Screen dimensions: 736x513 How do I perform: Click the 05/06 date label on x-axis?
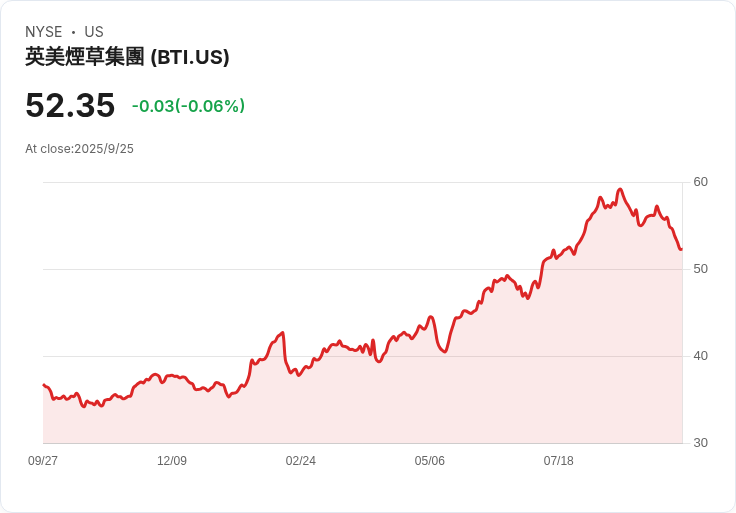(x=429, y=461)
